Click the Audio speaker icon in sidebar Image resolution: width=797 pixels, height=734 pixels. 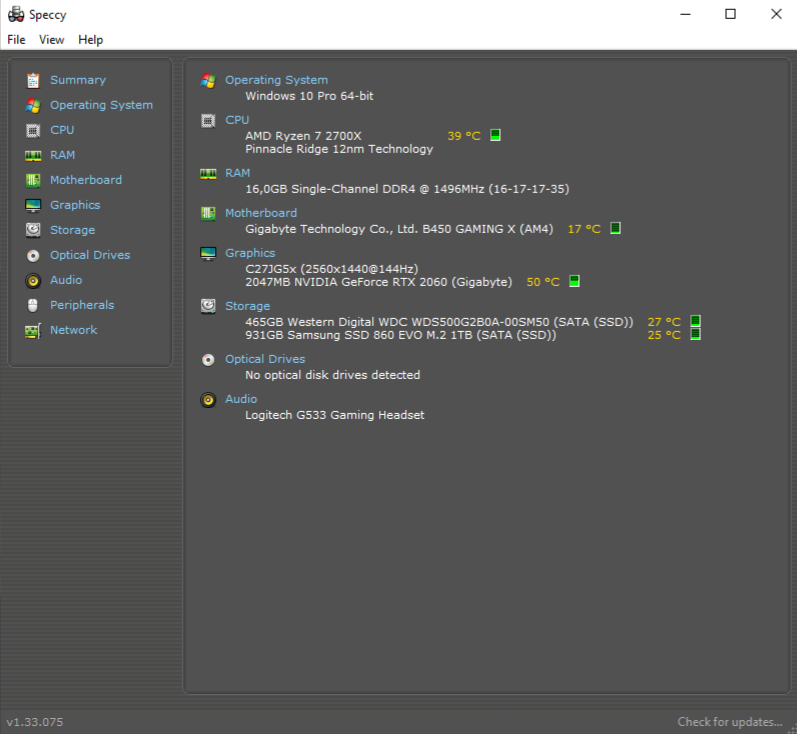[33, 281]
